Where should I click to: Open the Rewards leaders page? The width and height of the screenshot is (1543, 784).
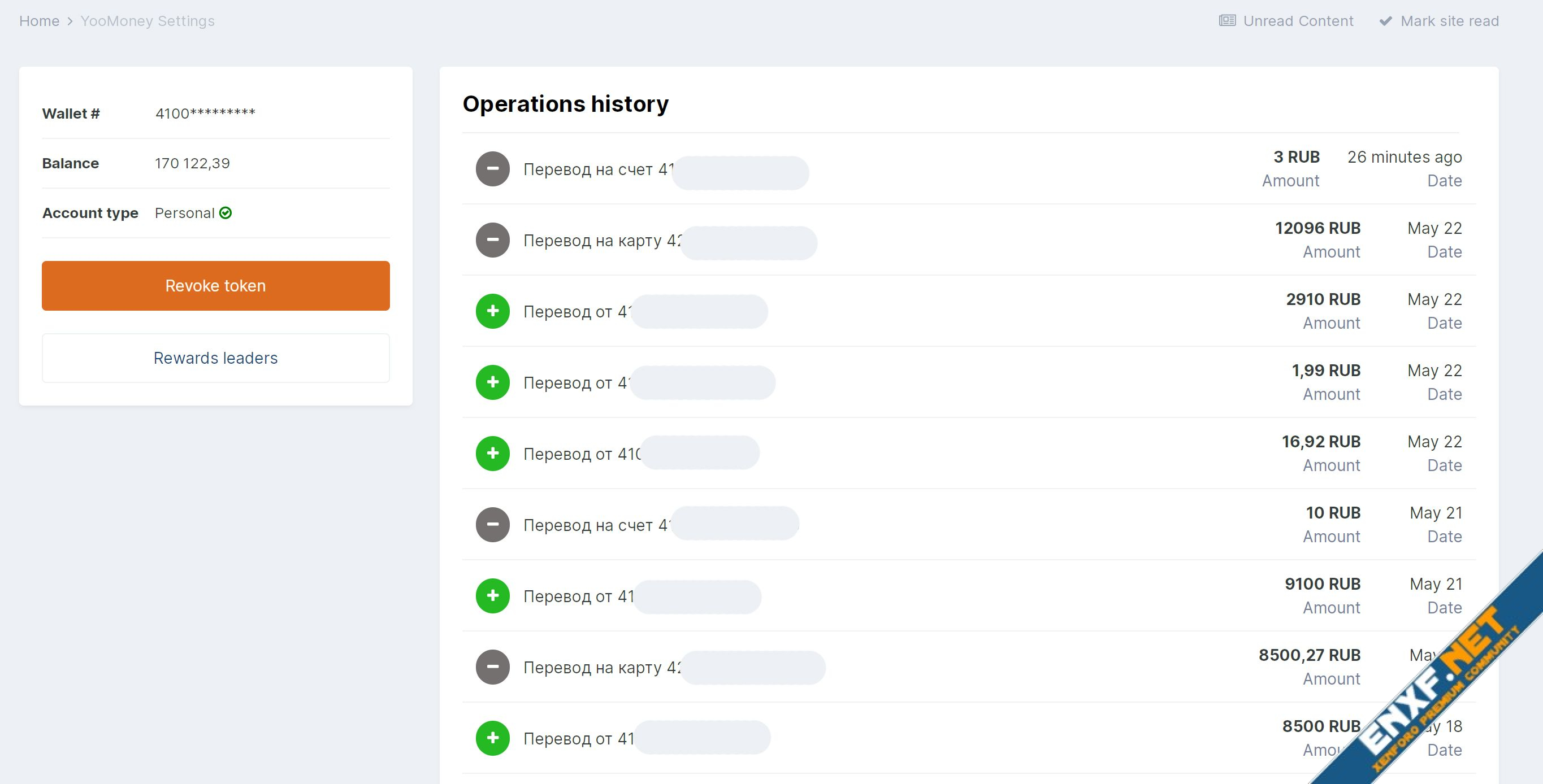[216, 358]
